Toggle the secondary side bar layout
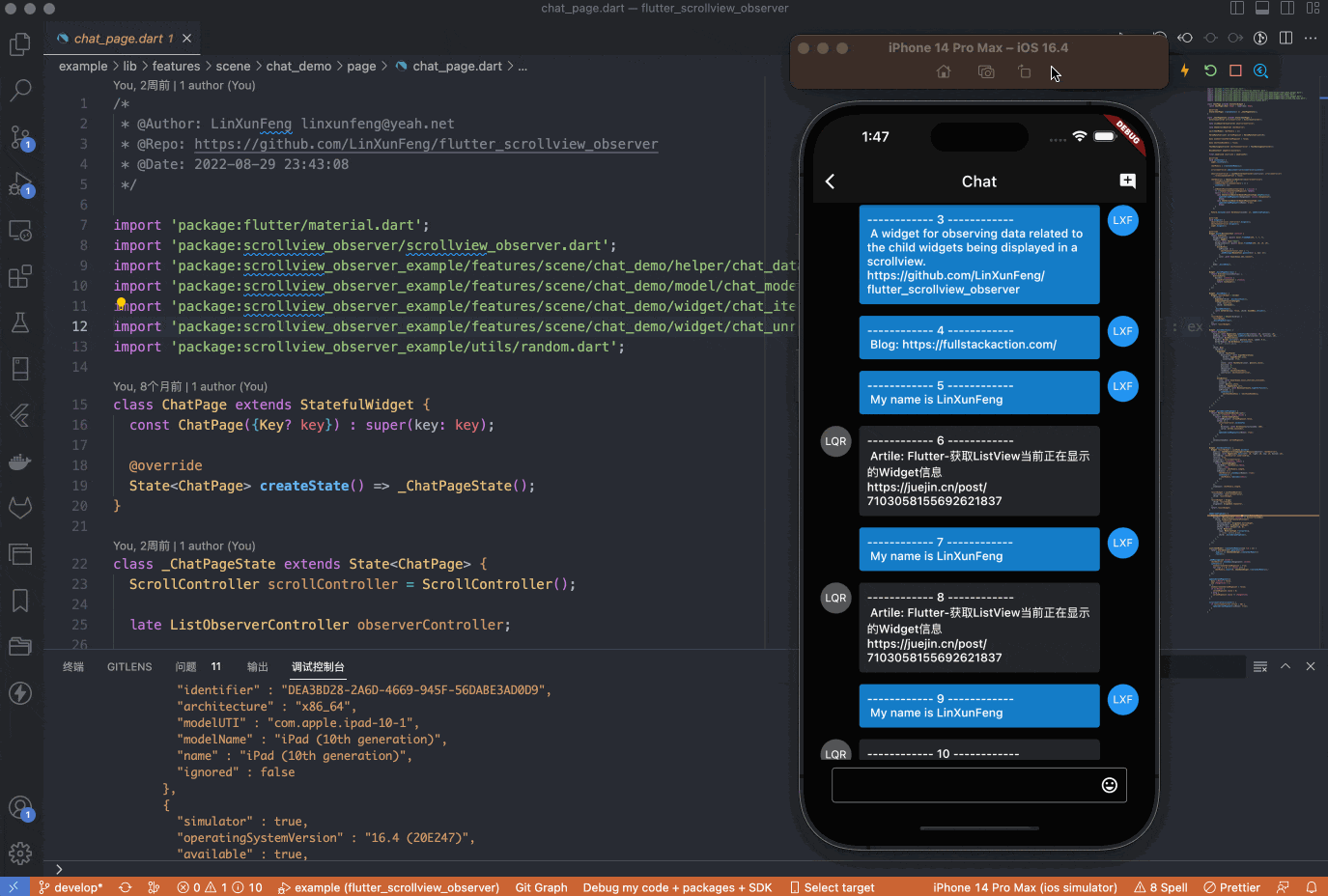This screenshot has width=1328, height=896. coord(1287,8)
